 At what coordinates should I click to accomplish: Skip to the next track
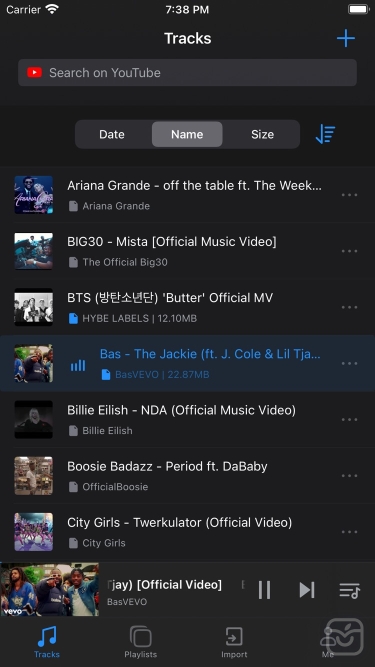click(307, 590)
